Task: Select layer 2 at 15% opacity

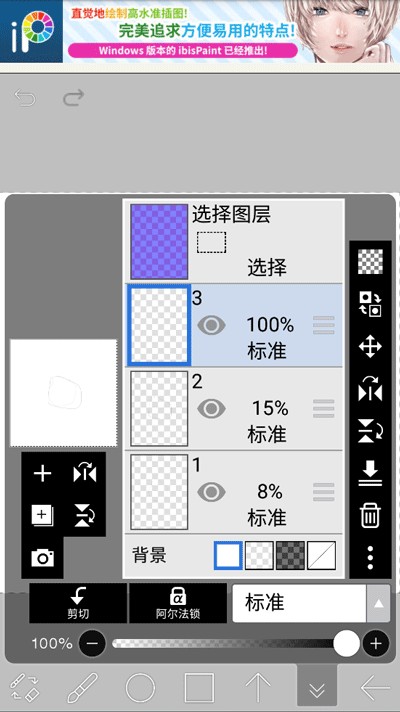Action: 234,409
